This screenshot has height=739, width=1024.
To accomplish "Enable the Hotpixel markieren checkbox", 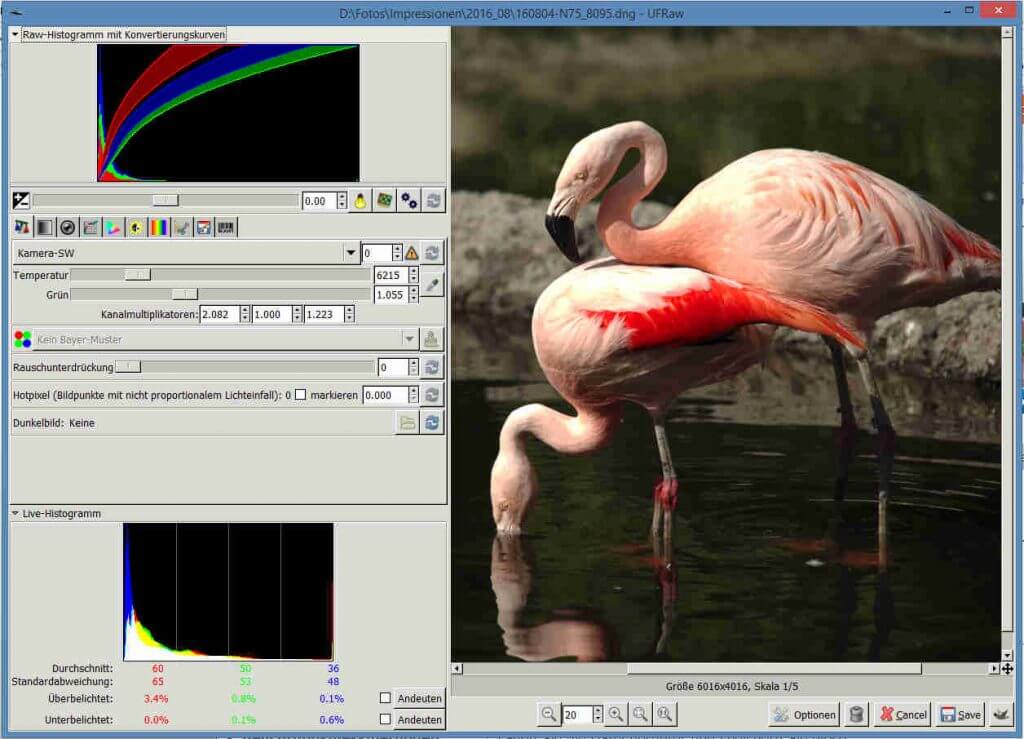I will click(300, 395).
